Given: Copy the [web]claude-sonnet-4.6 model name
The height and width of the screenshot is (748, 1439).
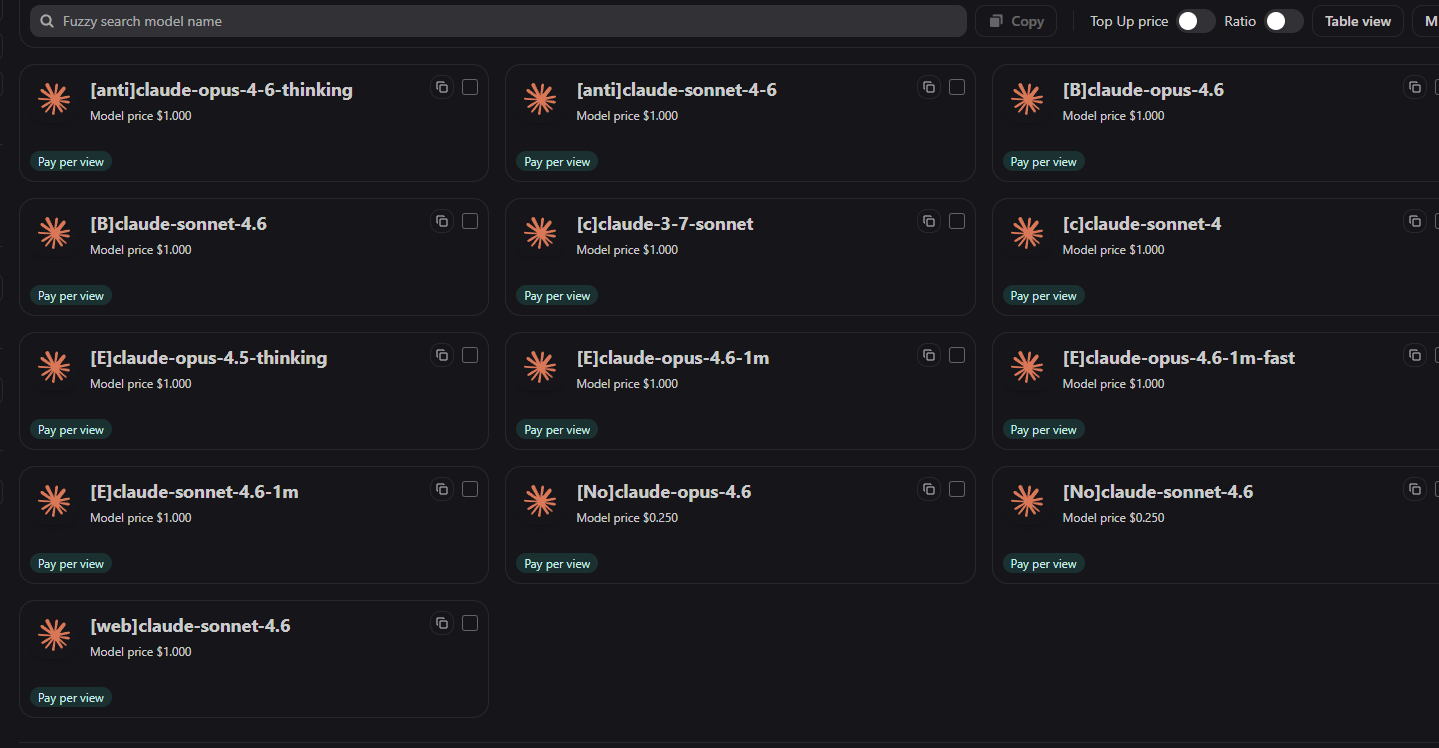Looking at the screenshot, I should (442, 623).
